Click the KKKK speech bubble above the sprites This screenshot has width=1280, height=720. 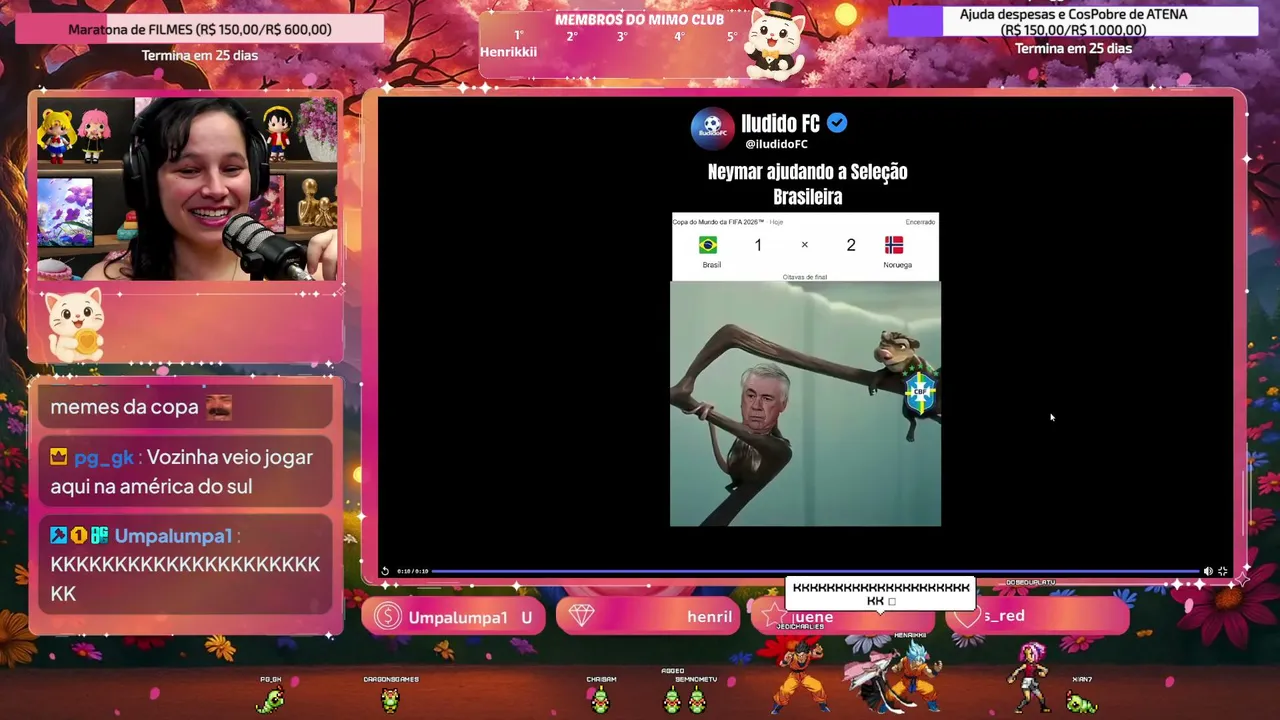point(880,593)
